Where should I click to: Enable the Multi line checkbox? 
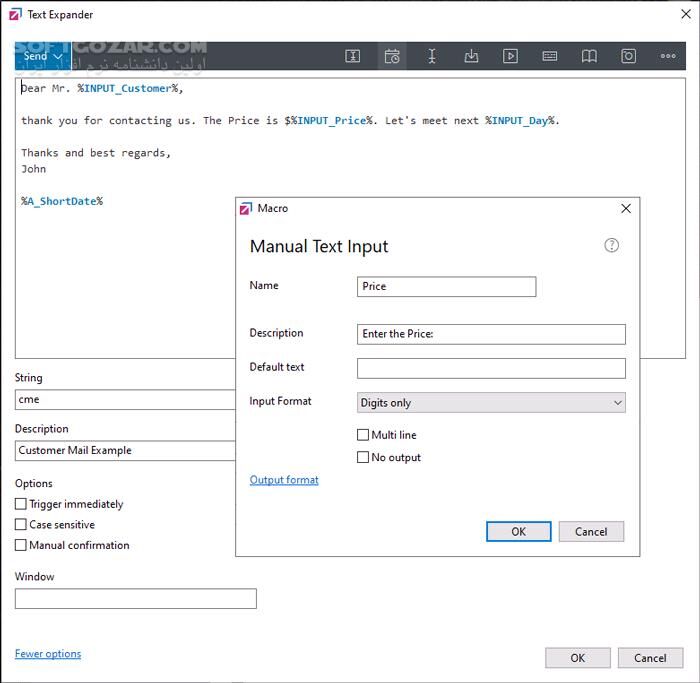363,435
